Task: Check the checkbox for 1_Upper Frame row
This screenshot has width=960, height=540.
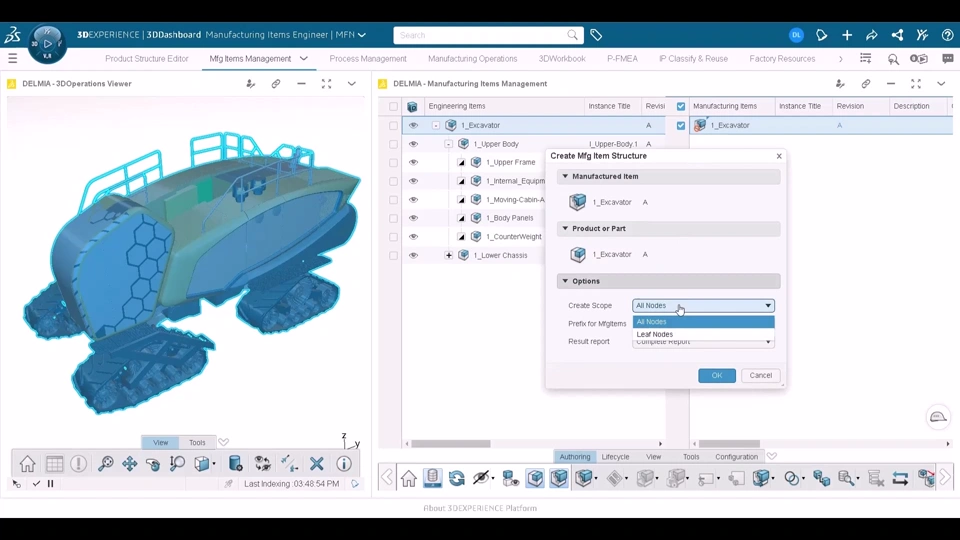Action: [393, 163]
